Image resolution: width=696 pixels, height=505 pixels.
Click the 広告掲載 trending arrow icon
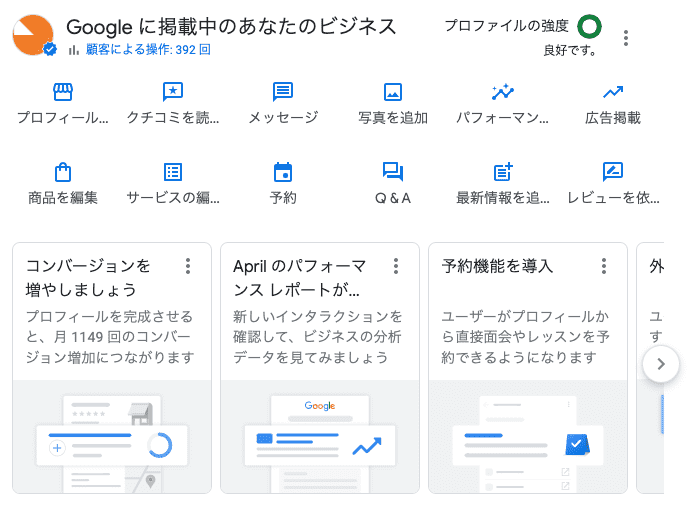click(613, 93)
